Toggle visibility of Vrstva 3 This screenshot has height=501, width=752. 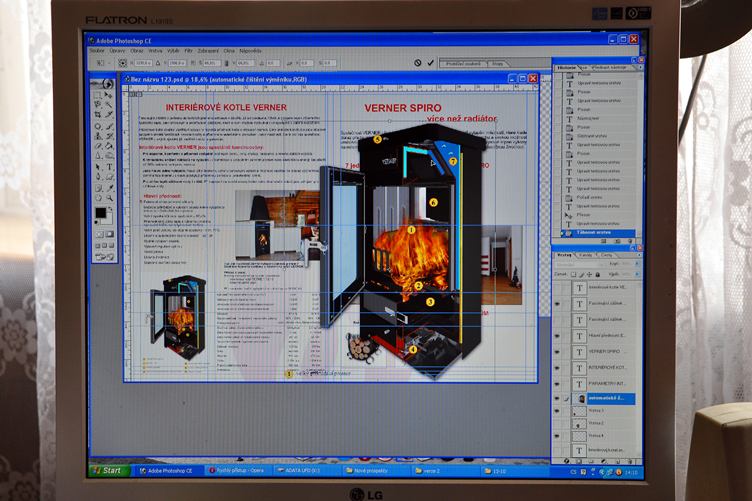tap(558, 411)
